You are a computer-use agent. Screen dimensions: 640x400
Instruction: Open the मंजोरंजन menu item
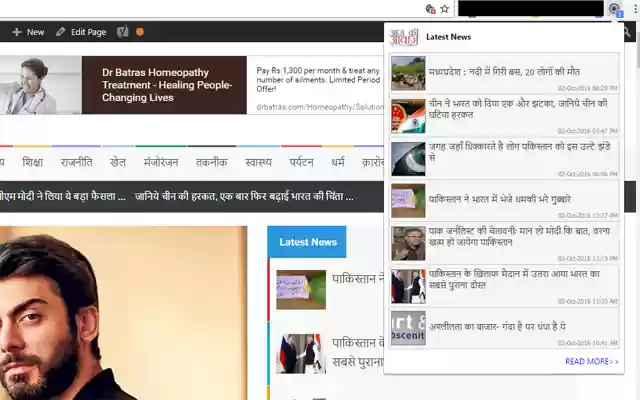[161, 162]
